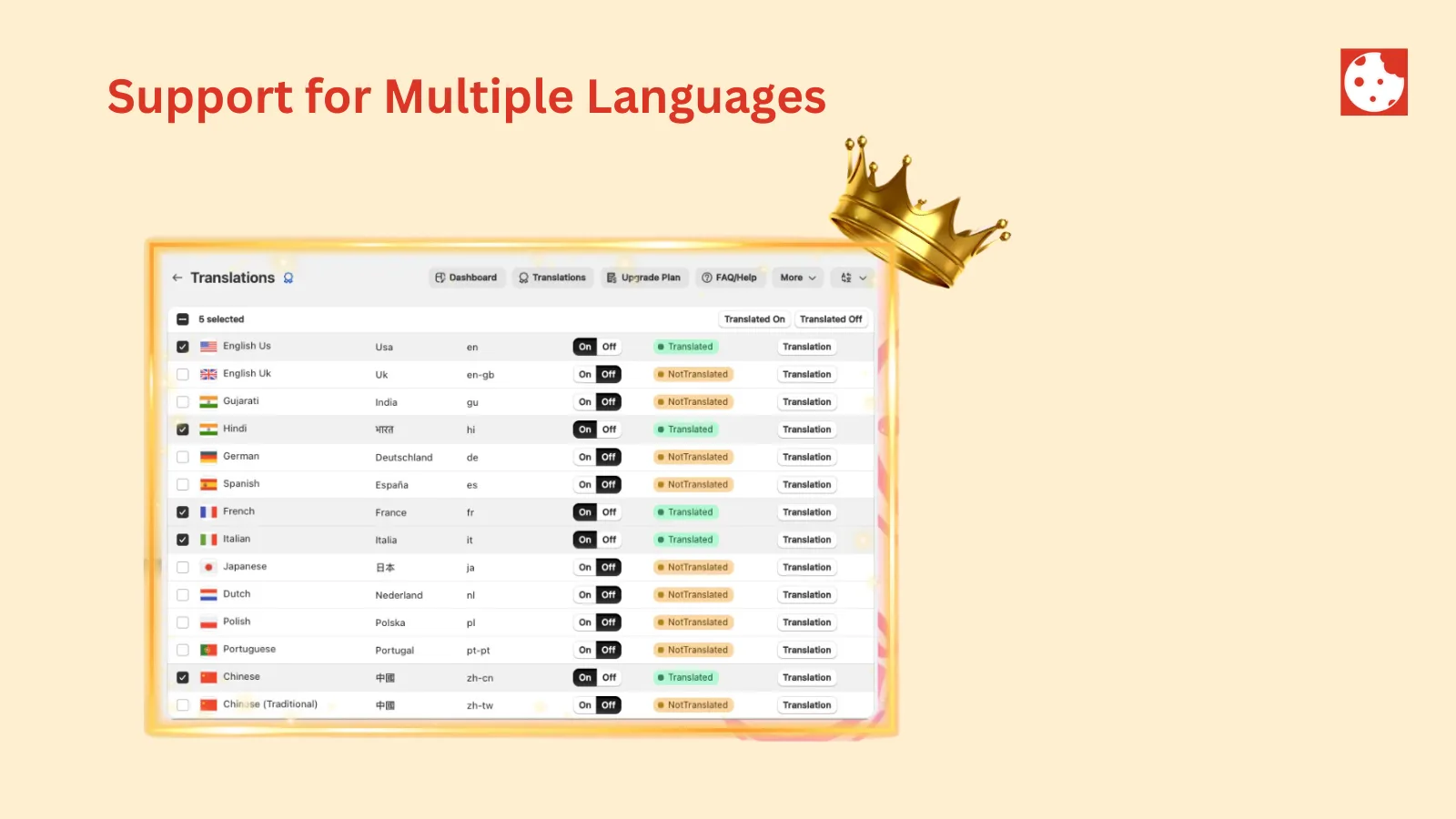Check the Gujarati language checkbox
This screenshot has height=819, width=1456.
[x=183, y=402]
